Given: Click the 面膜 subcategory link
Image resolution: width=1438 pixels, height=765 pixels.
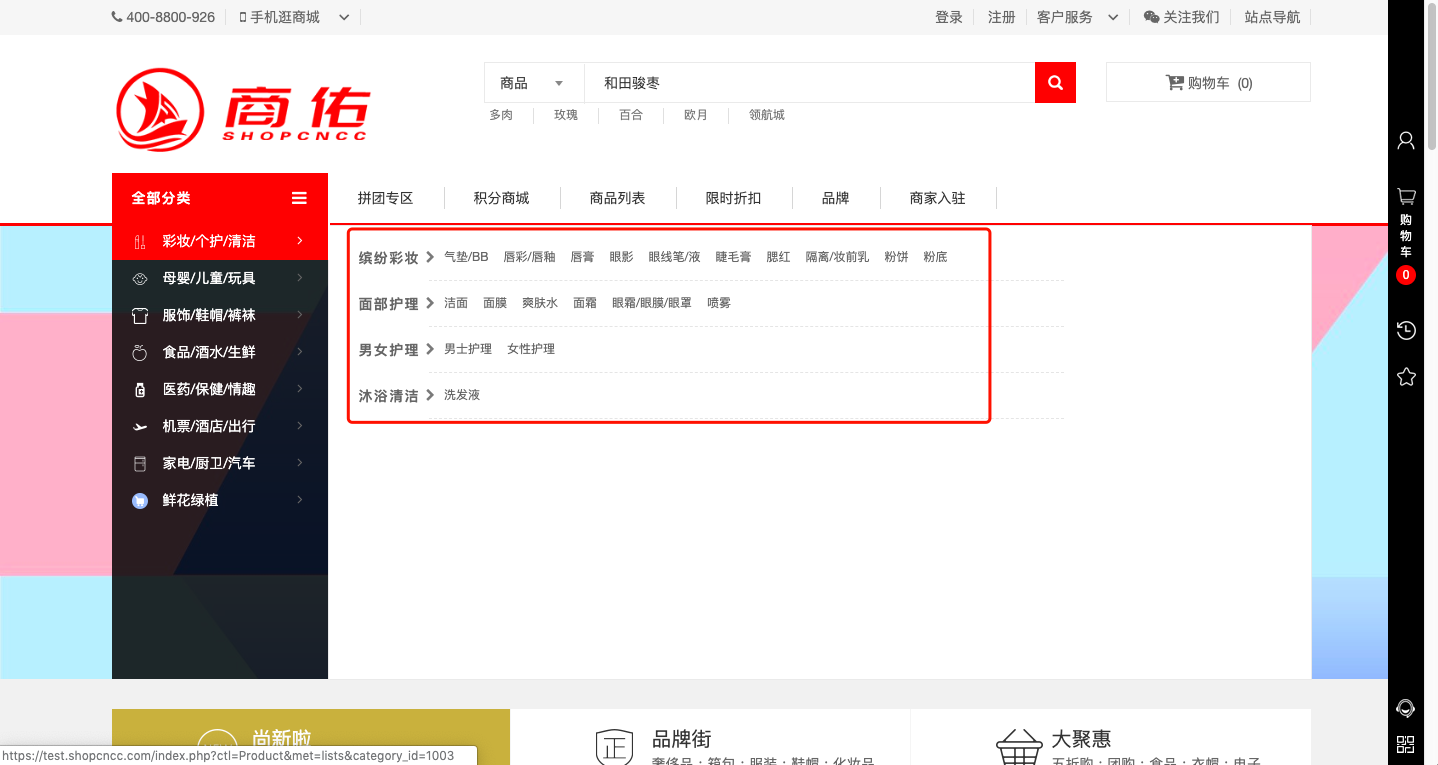Looking at the screenshot, I should (x=495, y=303).
